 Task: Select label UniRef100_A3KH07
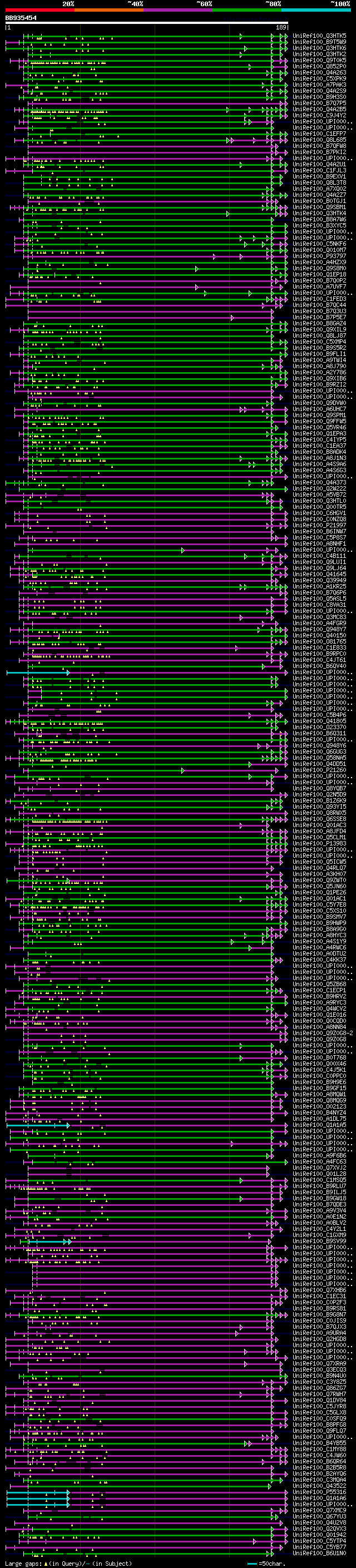tap(319, 874)
